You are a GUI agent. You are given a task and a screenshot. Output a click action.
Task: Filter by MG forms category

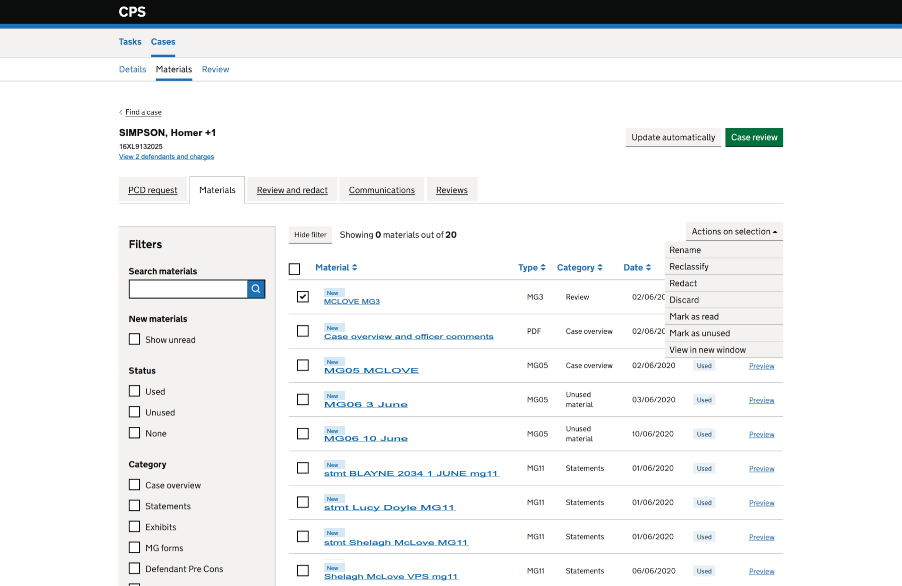click(135, 547)
